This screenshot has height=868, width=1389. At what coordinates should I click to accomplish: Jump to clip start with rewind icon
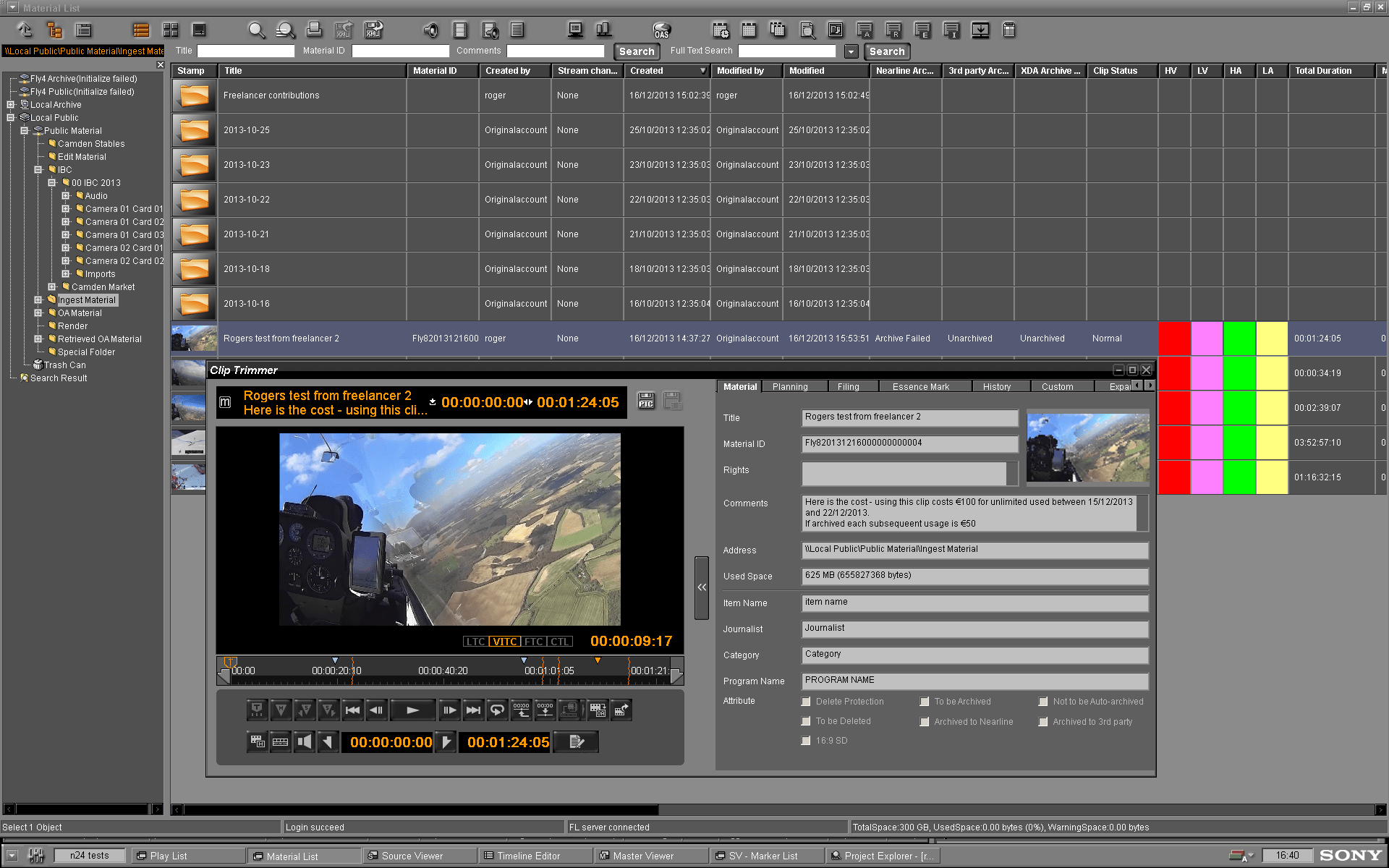point(352,710)
